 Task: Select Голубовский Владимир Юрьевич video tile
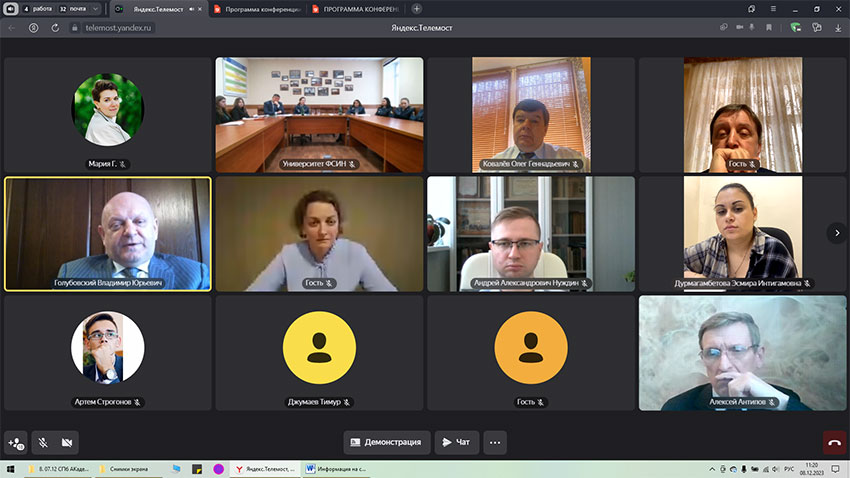point(108,234)
